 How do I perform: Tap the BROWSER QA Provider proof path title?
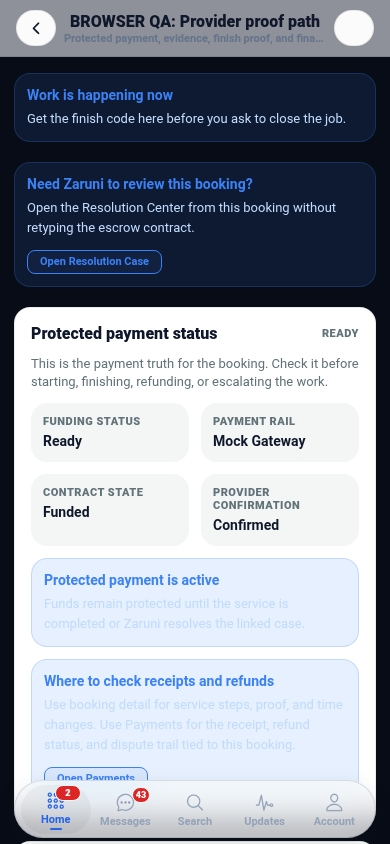point(195,22)
